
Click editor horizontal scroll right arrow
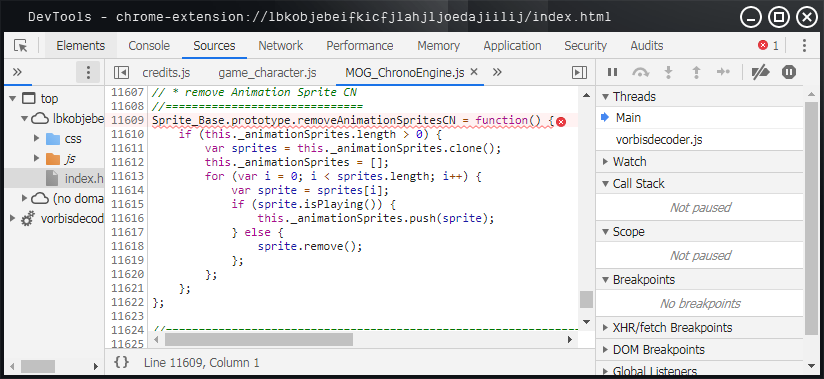pyautogui.click(x=570, y=340)
